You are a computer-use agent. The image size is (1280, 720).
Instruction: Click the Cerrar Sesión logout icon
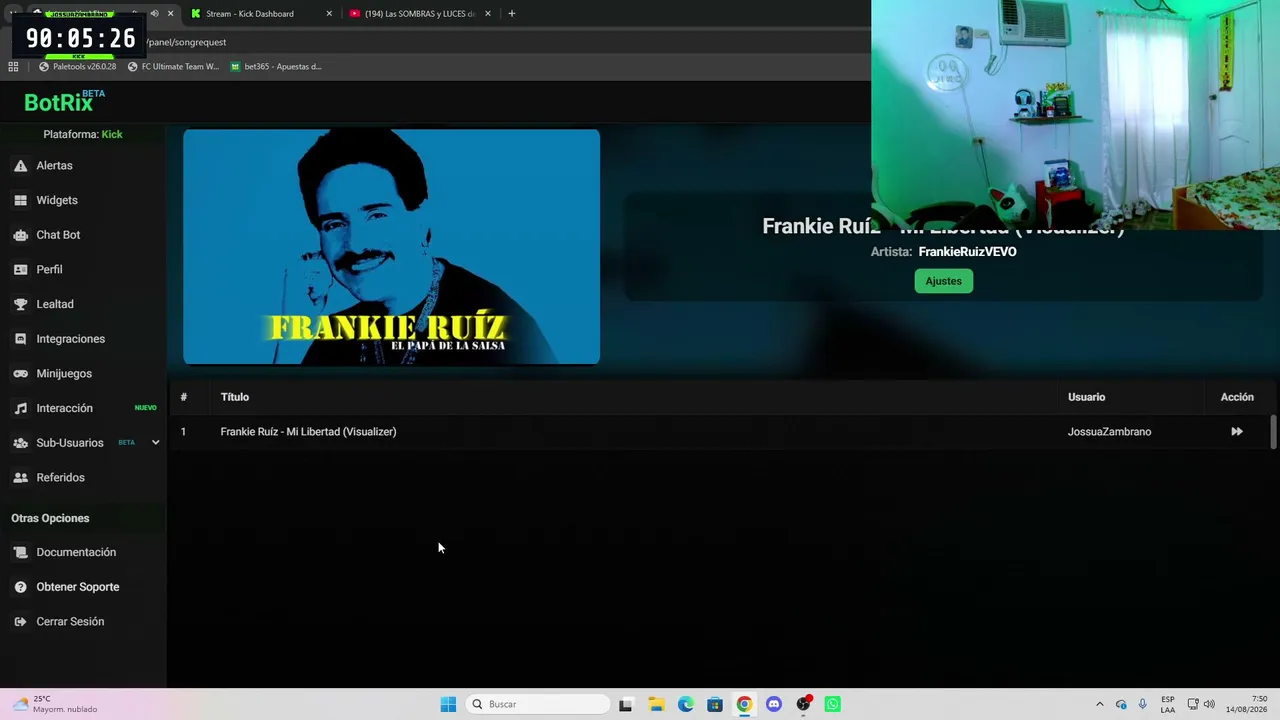[x=20, y=622]
